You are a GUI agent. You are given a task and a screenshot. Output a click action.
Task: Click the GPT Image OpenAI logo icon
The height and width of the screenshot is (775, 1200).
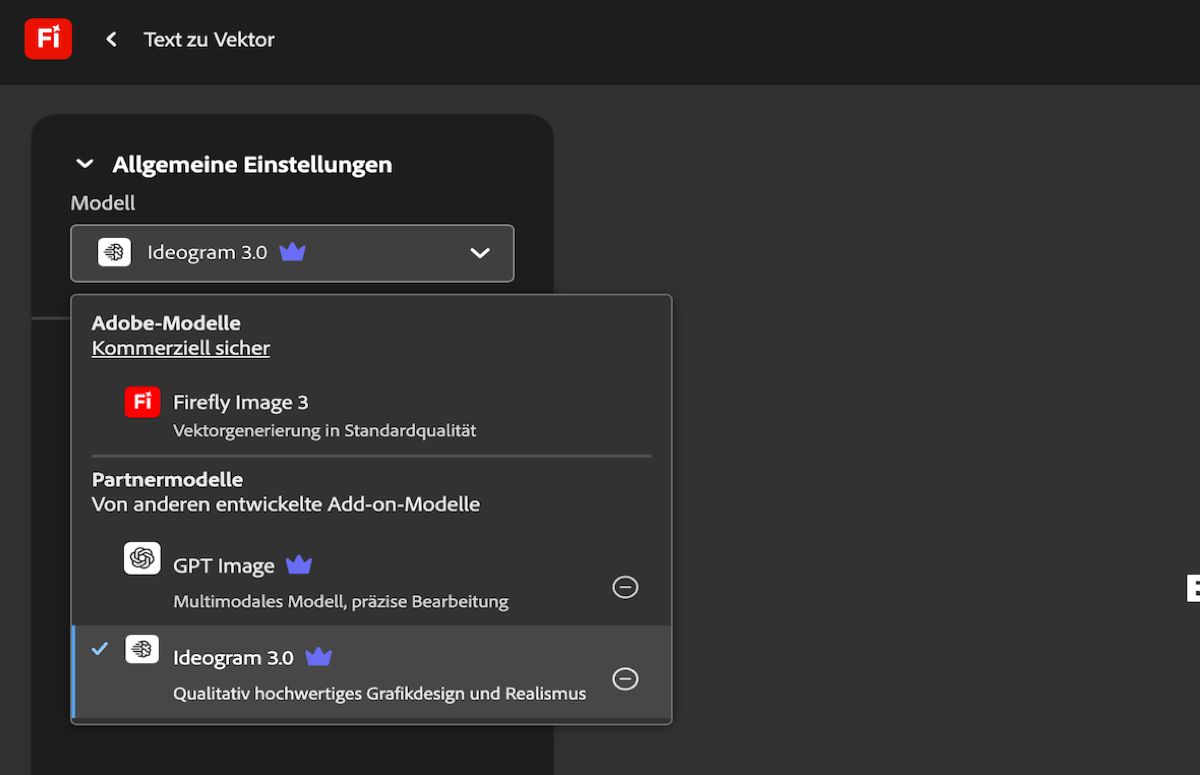(142, 558)
